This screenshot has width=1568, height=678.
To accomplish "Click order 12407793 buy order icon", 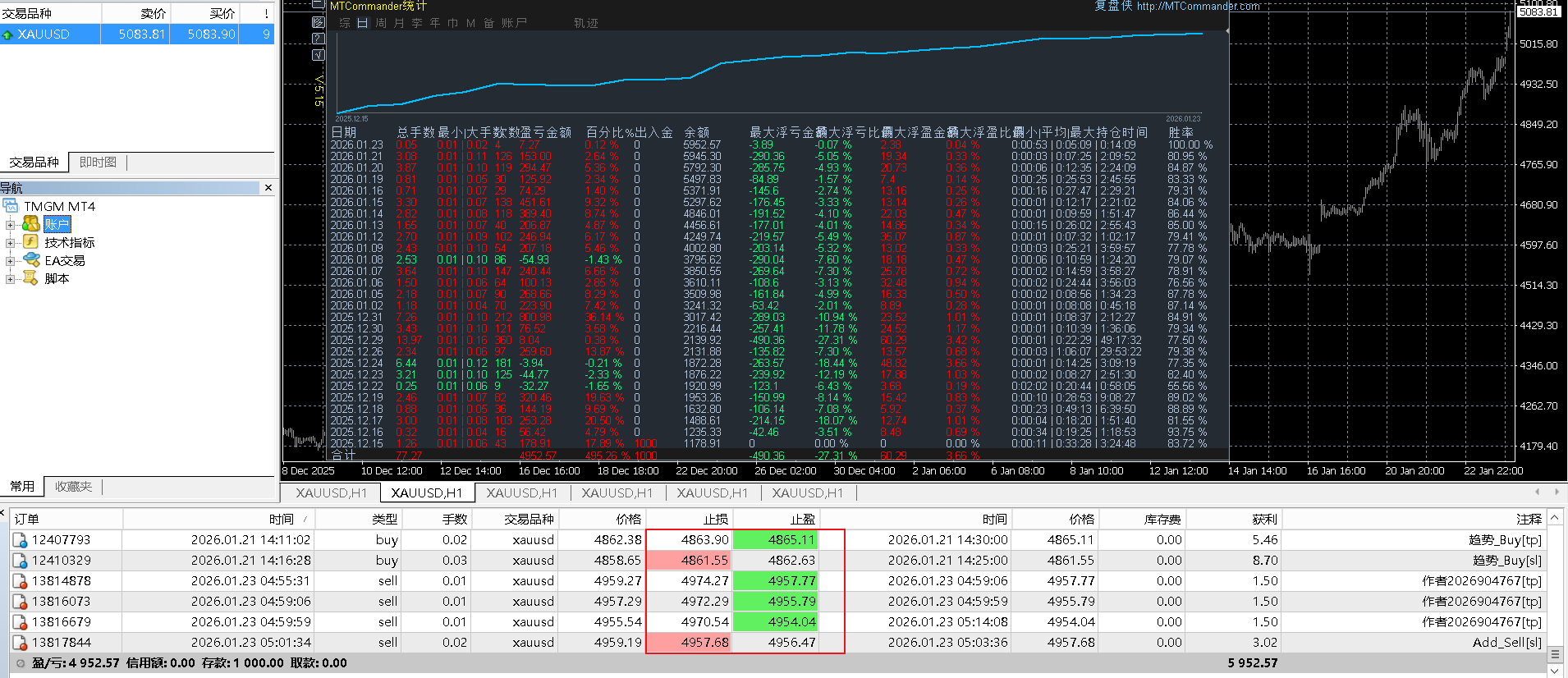I will (20, 540).
